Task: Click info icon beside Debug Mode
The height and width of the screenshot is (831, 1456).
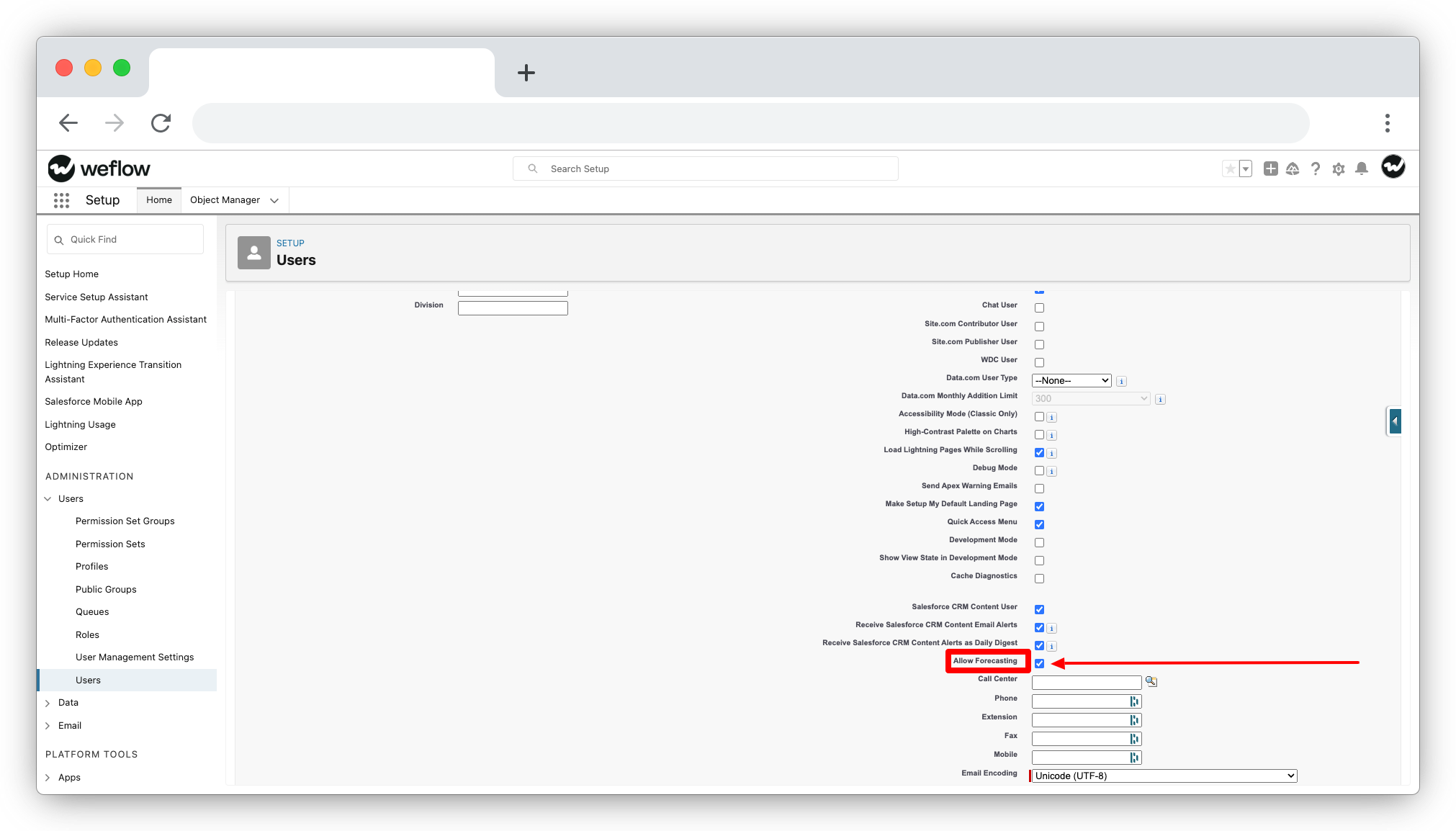Action: click(1052, 472)
